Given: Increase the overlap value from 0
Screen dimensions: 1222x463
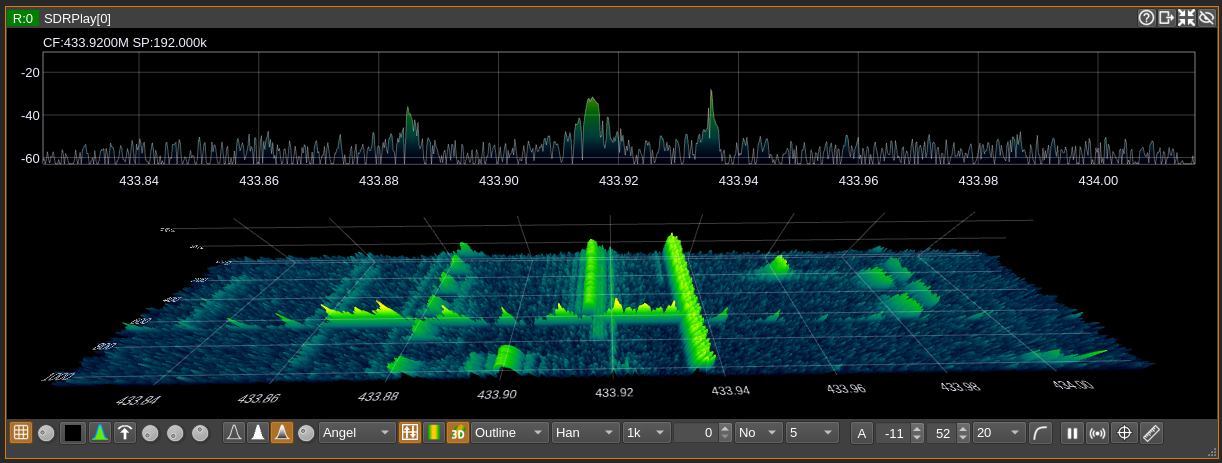Looking at the screenshot, I should coord(725,428).
